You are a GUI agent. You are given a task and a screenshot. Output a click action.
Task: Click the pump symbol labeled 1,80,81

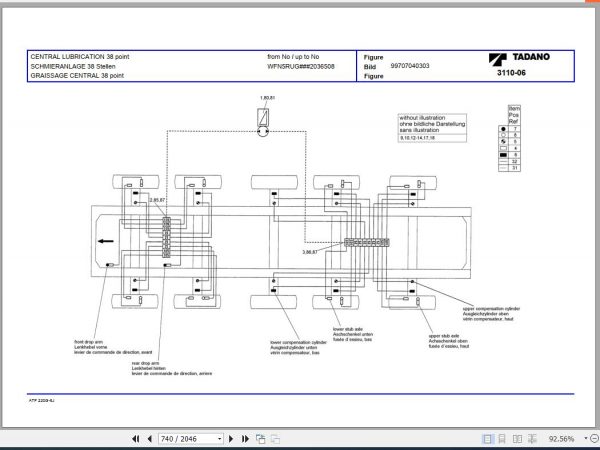point(263,122)
